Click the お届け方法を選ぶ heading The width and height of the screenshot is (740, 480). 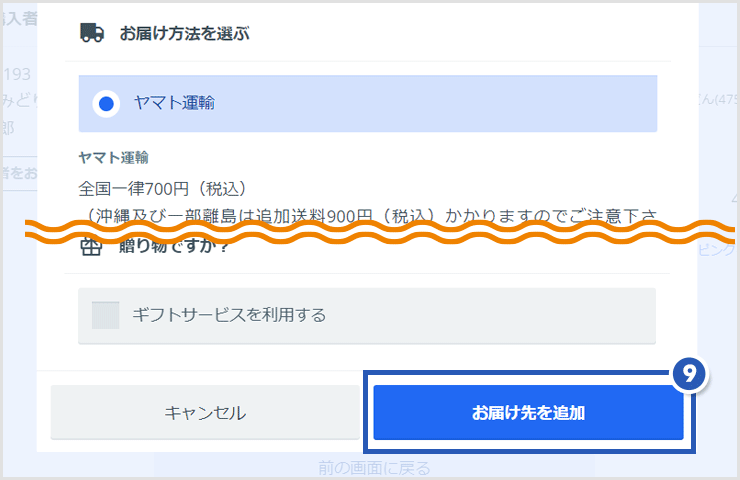pos(184,34)
